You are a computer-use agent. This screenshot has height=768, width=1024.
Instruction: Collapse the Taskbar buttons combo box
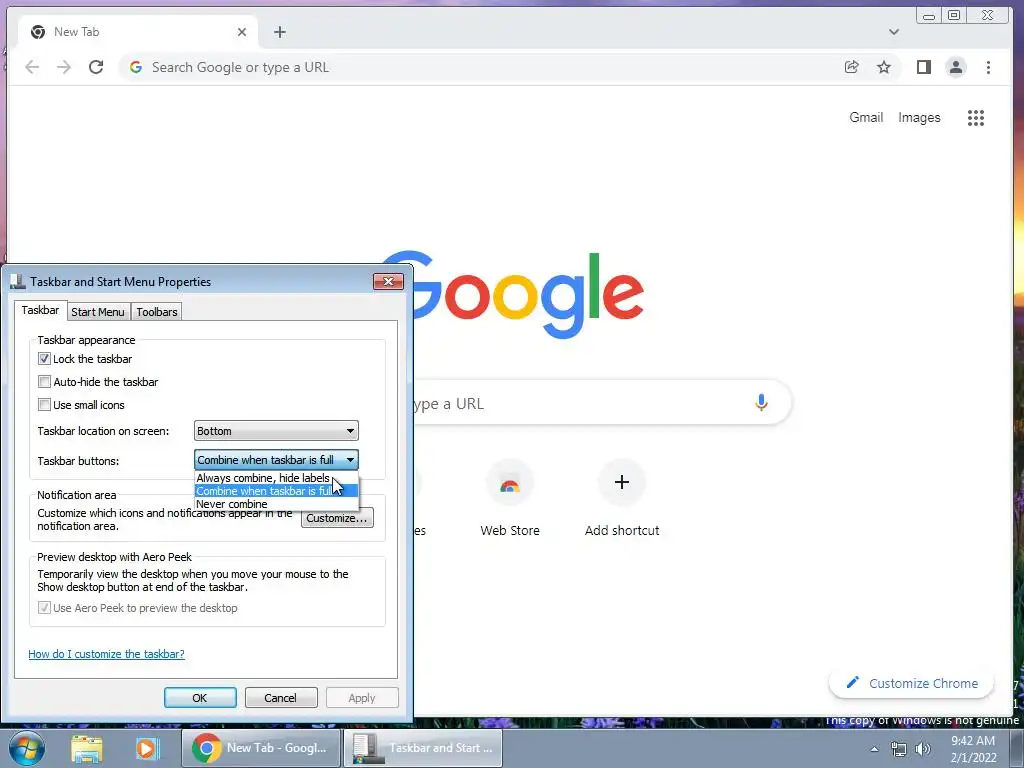tap(276, 460)
